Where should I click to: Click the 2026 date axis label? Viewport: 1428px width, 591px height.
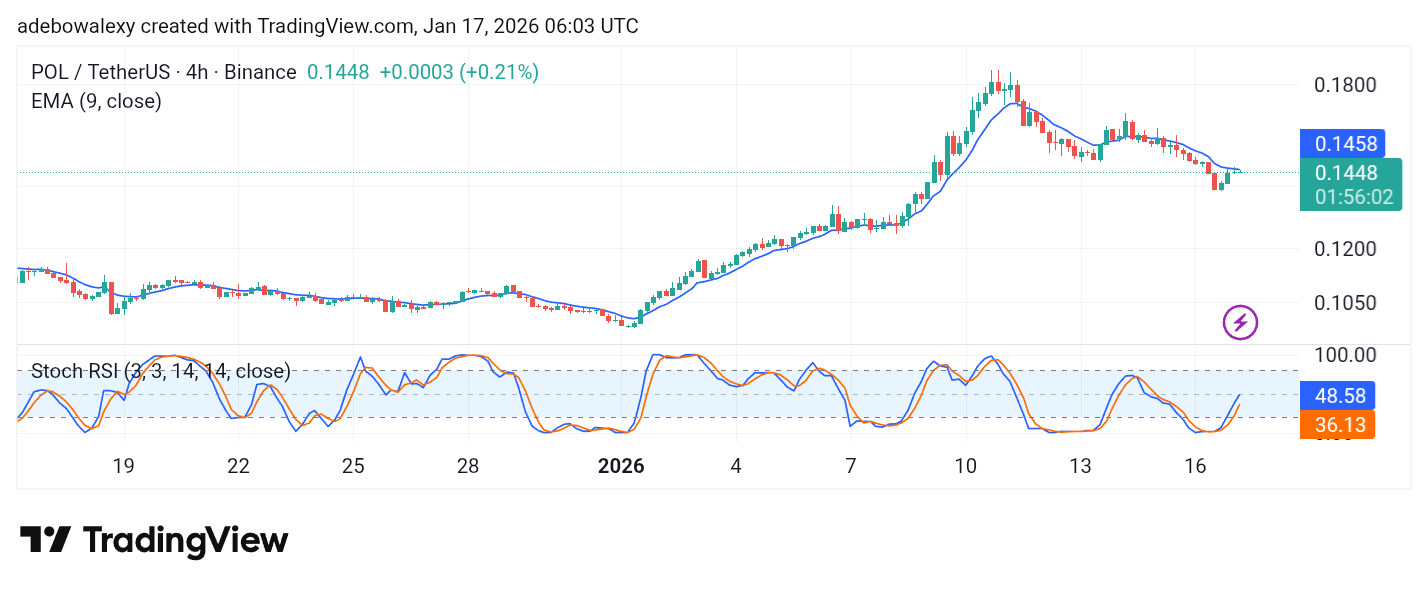click(x=621, y=466)
